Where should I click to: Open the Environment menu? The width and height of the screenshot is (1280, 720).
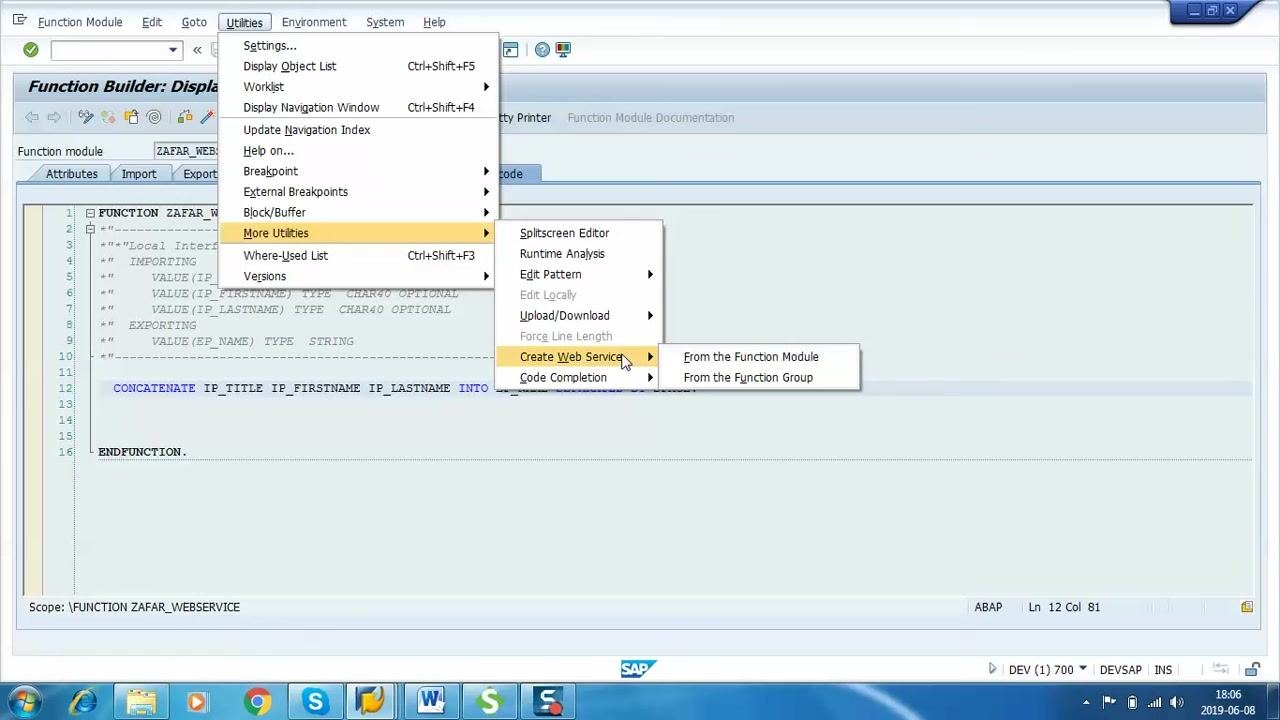314,22
